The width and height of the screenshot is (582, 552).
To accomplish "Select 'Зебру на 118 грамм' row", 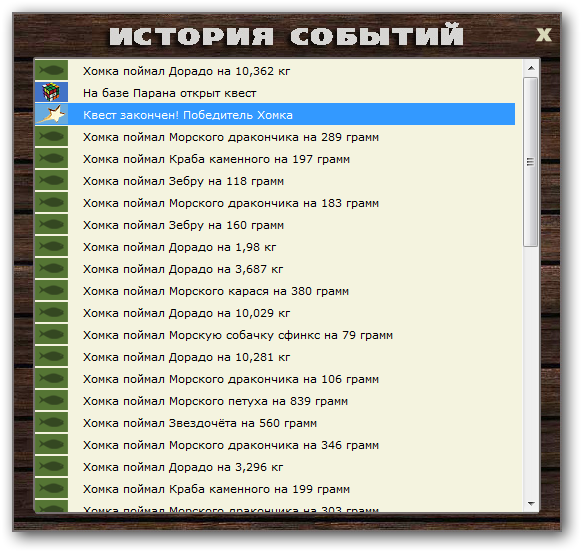I will pyautogui.click(x=275, y=180).
